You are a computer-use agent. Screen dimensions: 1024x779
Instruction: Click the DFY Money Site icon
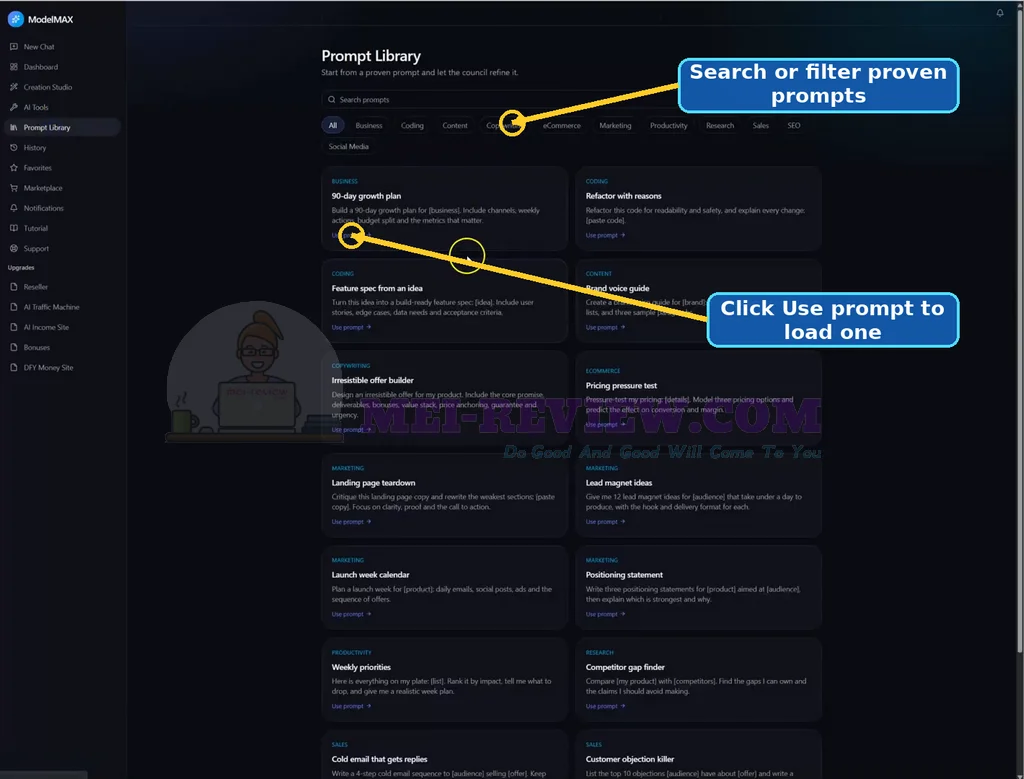tap(14, 368)
